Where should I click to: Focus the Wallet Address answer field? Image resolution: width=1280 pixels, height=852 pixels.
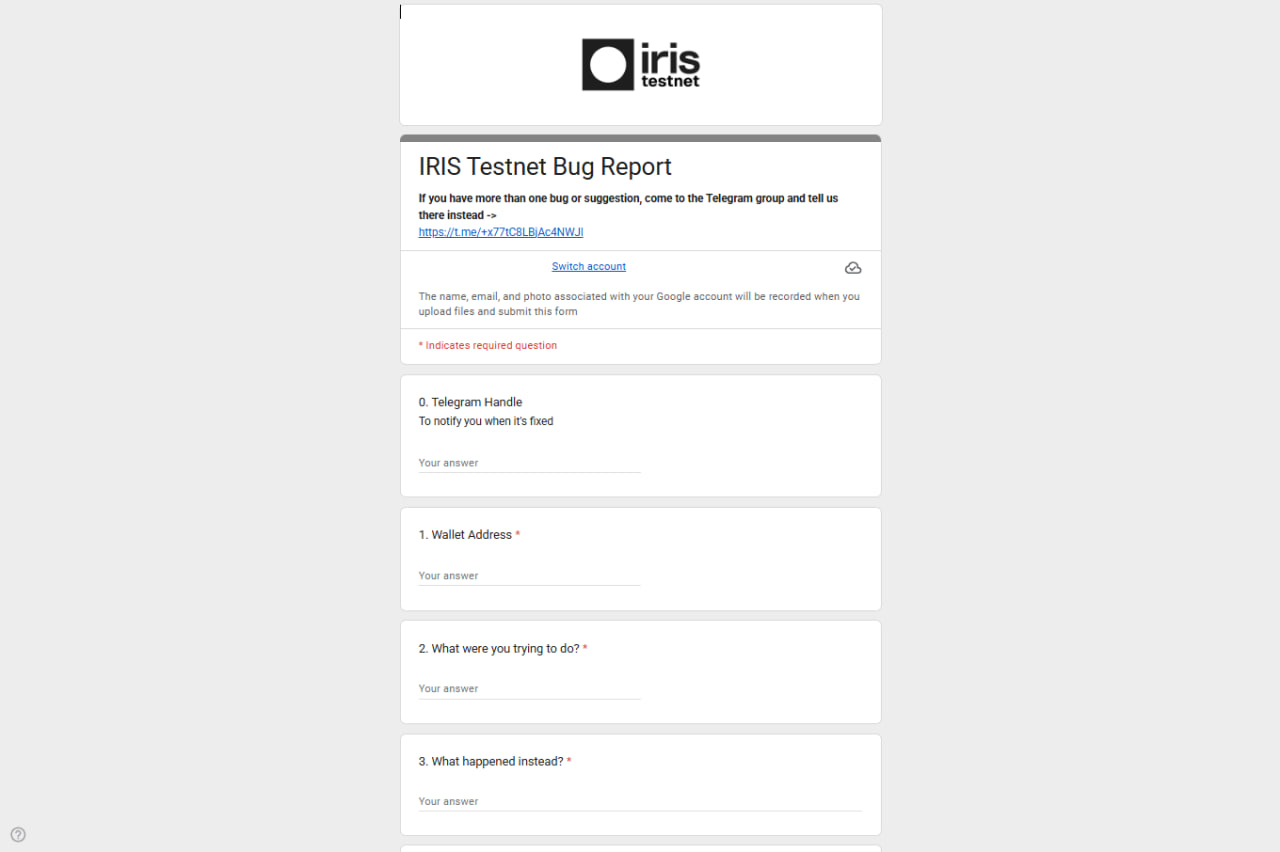(530, 576)
